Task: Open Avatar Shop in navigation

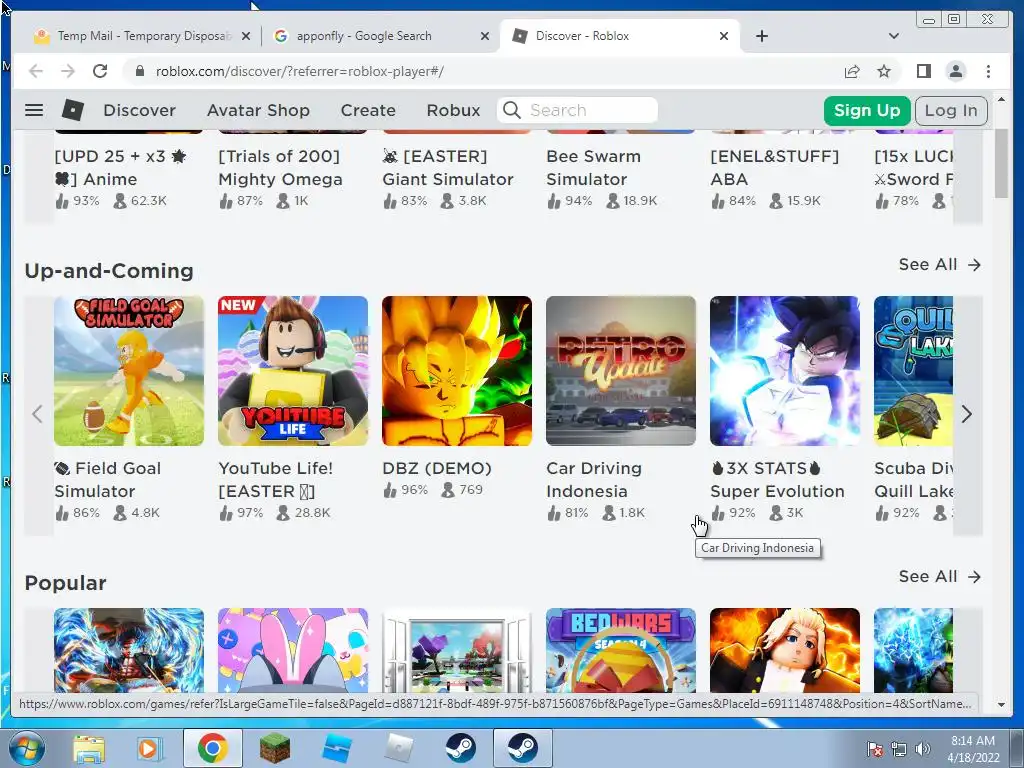Action: pos(258,110)
